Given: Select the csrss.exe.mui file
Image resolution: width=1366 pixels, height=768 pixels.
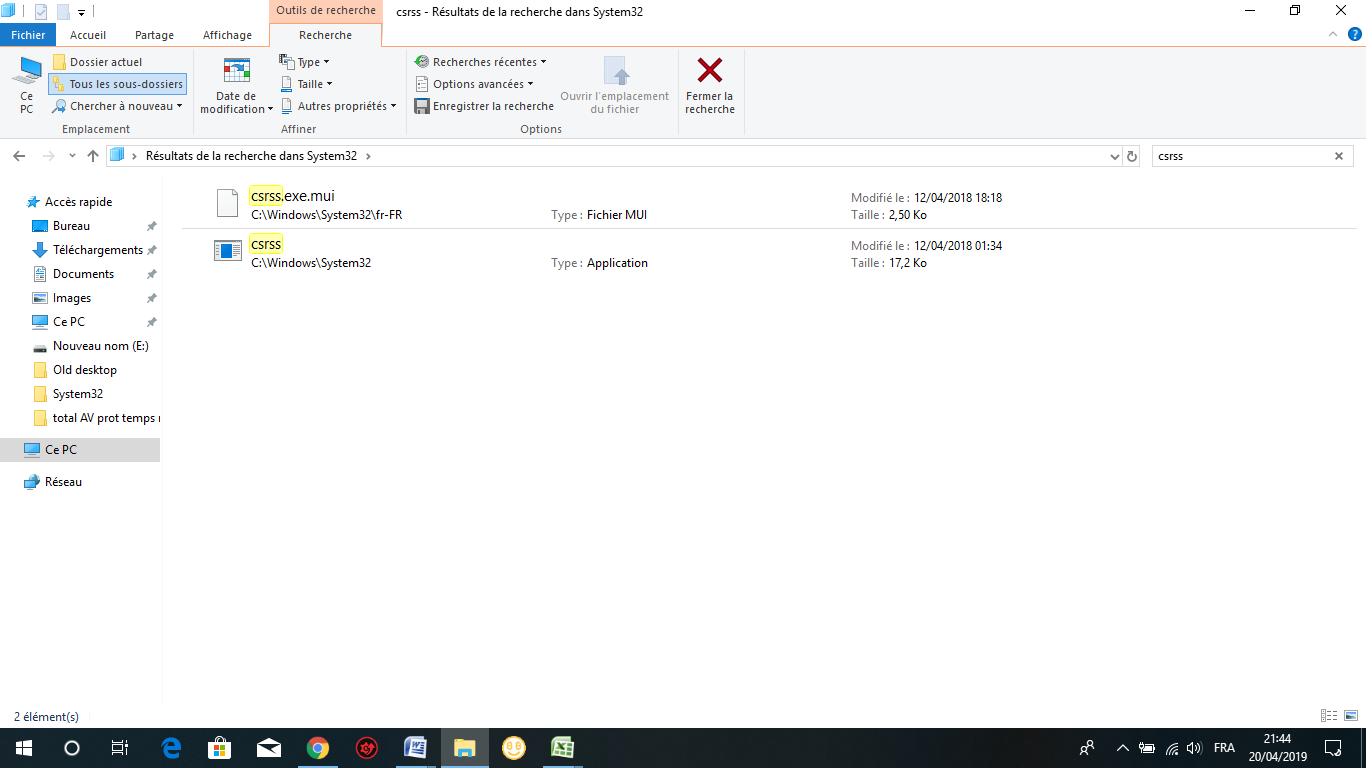Looking at the screenshot, I should pyautogui.click(x=769, y=204).
